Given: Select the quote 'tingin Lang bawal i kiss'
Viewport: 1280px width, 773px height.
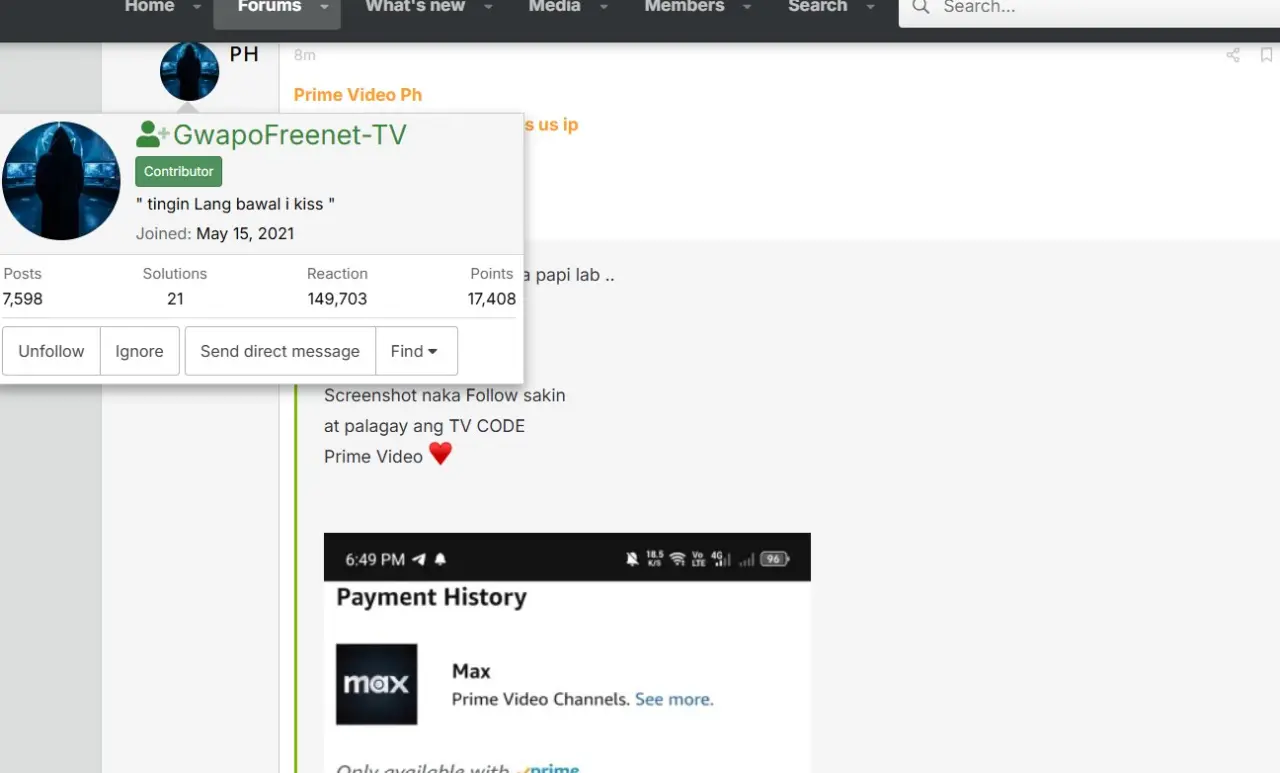Looking at the screenshot, I should pos(235,204).
